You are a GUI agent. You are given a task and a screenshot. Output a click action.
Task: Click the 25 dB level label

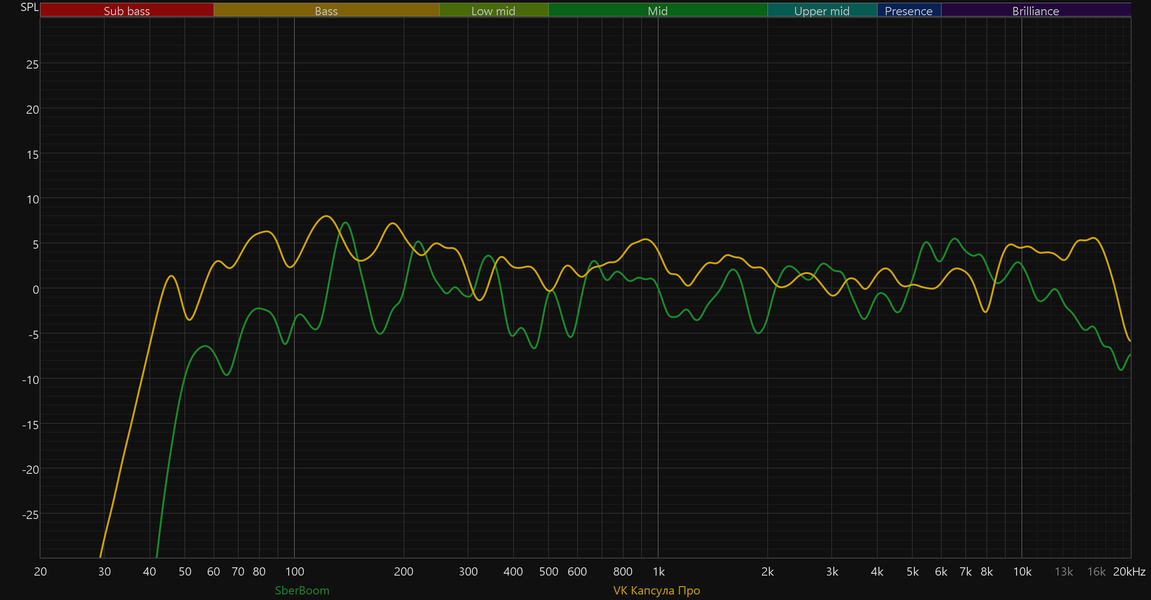click(32, 65)
